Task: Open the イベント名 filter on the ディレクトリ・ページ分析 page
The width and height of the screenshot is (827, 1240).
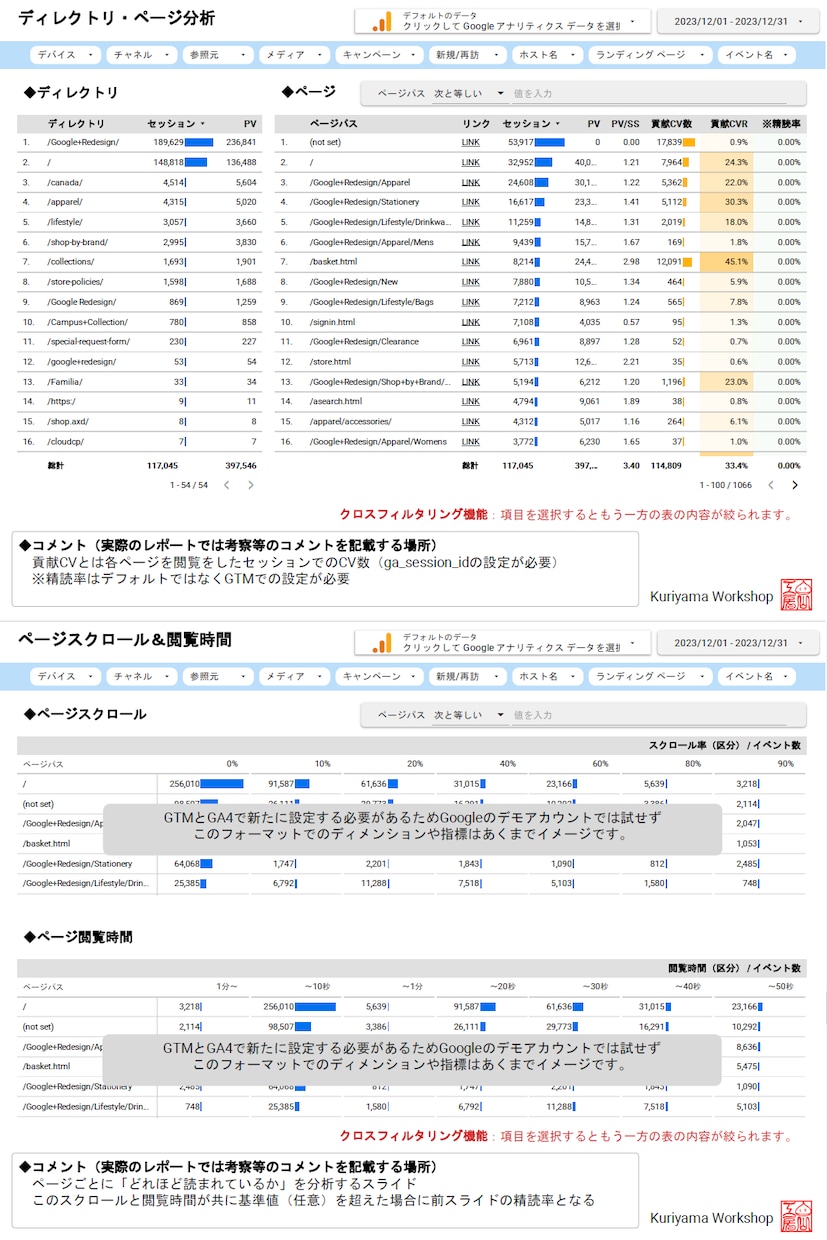Action: [x=756, y=55]
